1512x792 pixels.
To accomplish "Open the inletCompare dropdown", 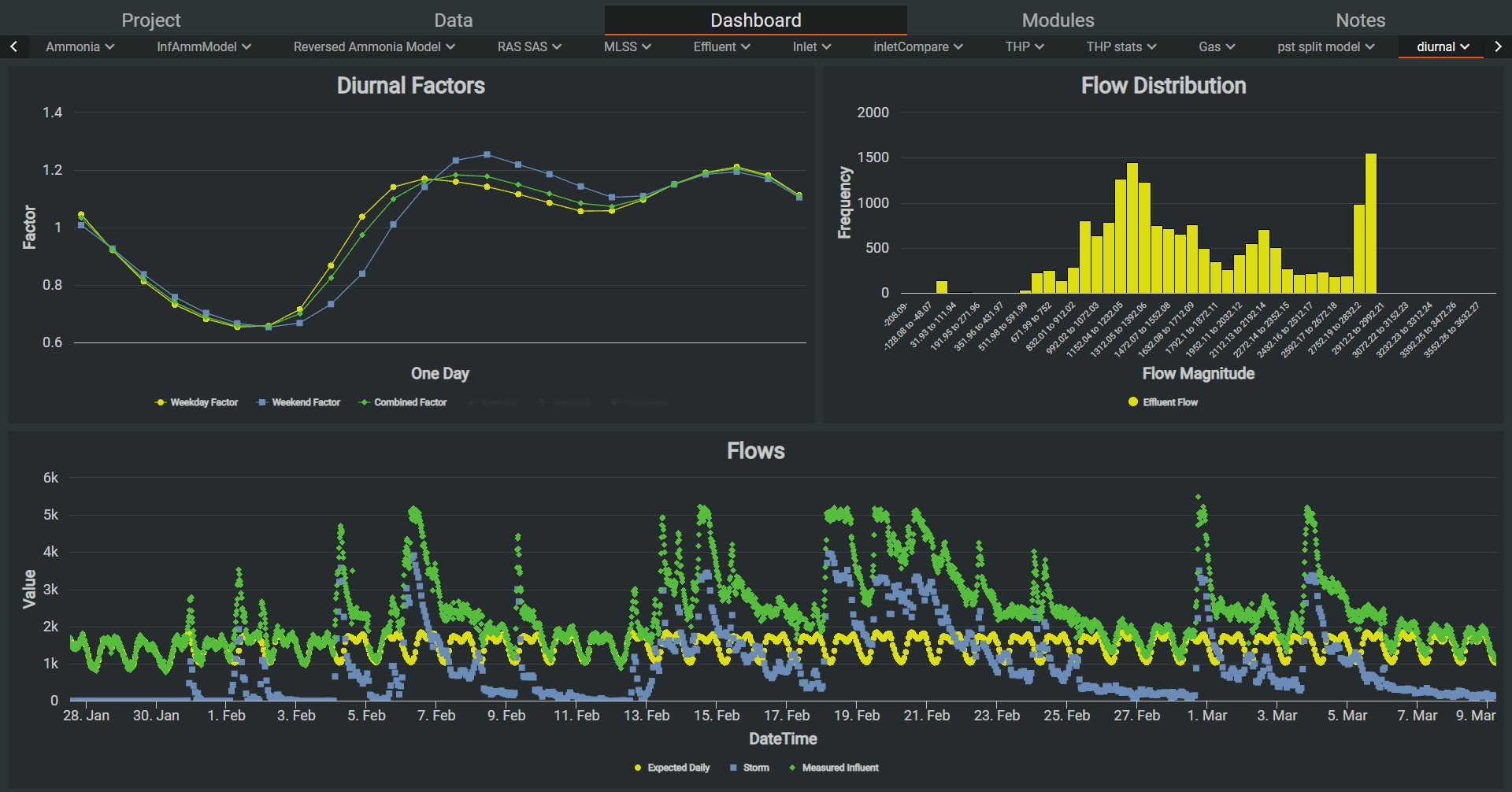I will [917, 46].
